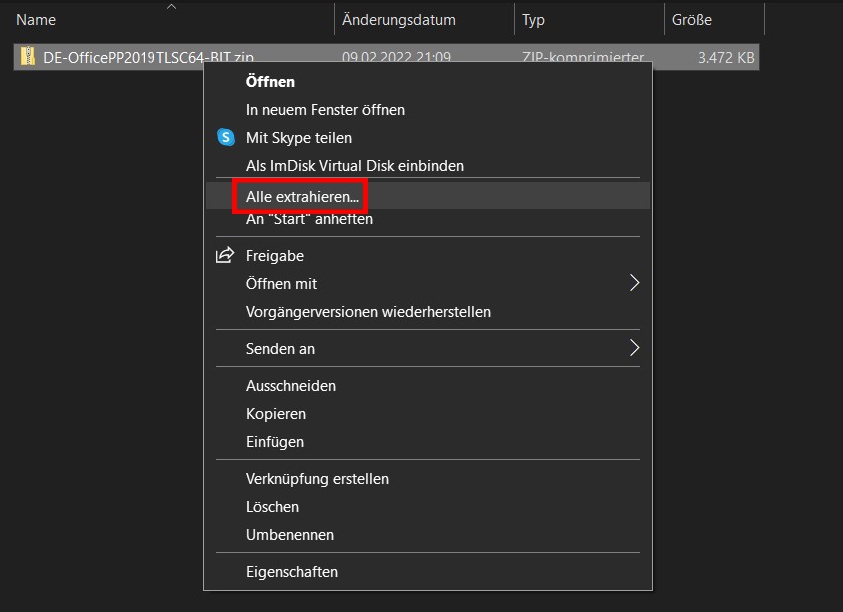Select In neuem Fenster öffnen

(325, 109)
